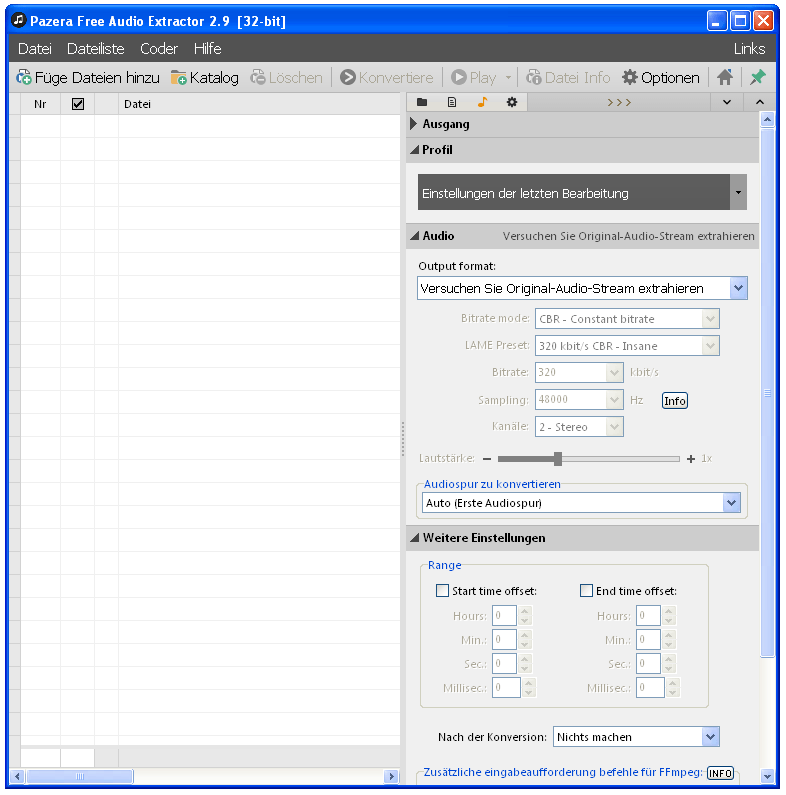The width and height of the screenshot is (786, 795).
Task: Click the Start offset Min. input field
Action: [504, 639]
